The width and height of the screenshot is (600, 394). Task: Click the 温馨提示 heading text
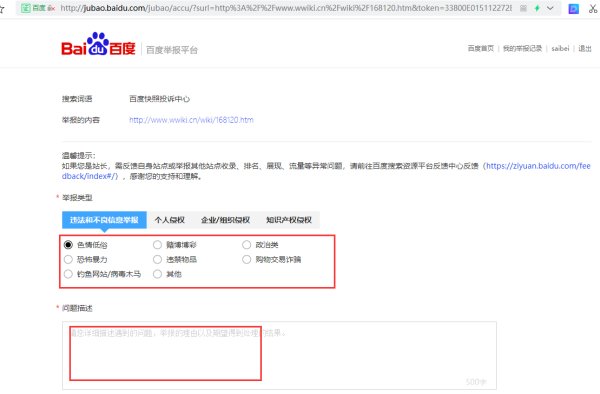click(79, 155)
